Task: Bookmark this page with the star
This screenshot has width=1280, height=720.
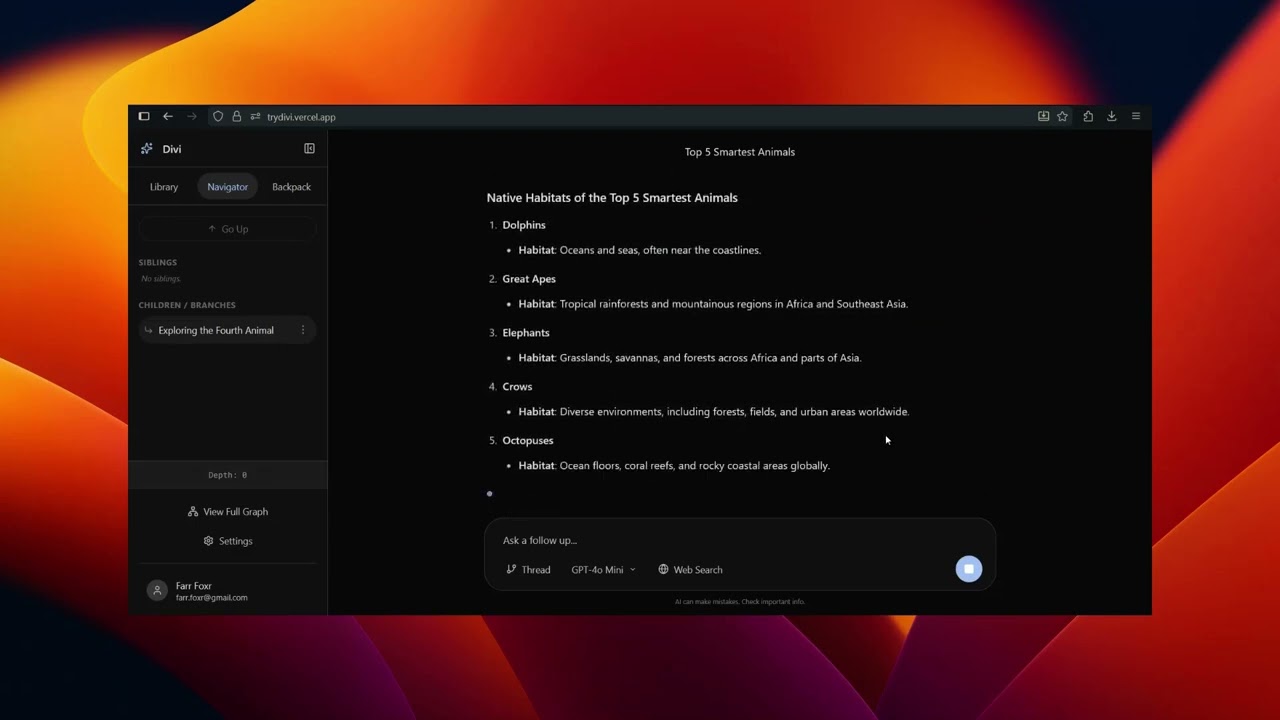Action: pyautogui.click(x=1062, y=117)
